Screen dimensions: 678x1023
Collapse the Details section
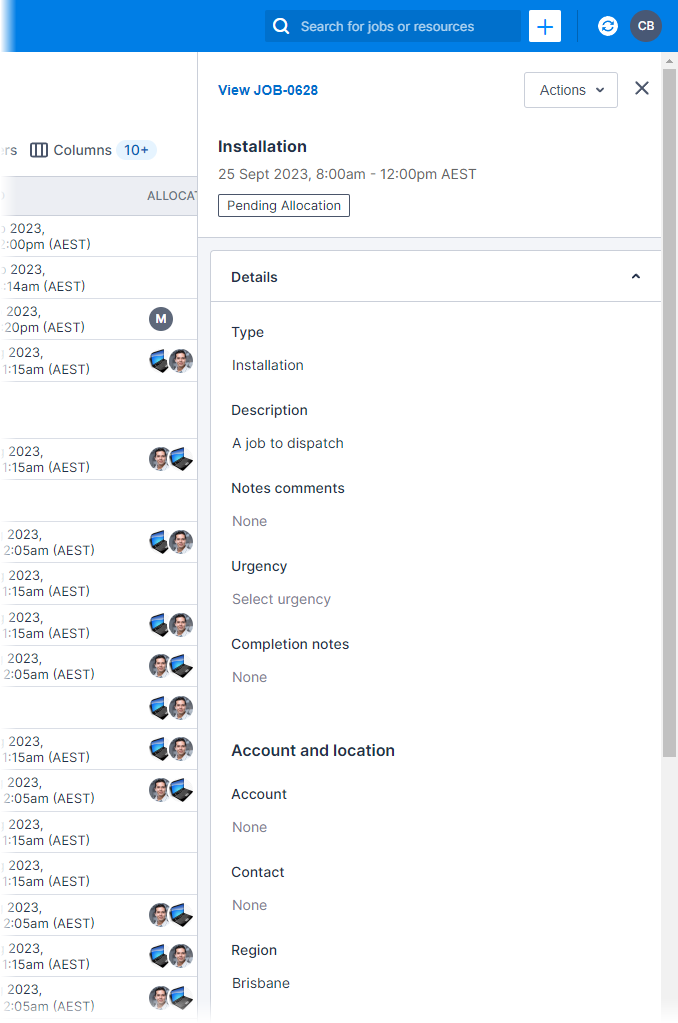(x=635, y=276)
